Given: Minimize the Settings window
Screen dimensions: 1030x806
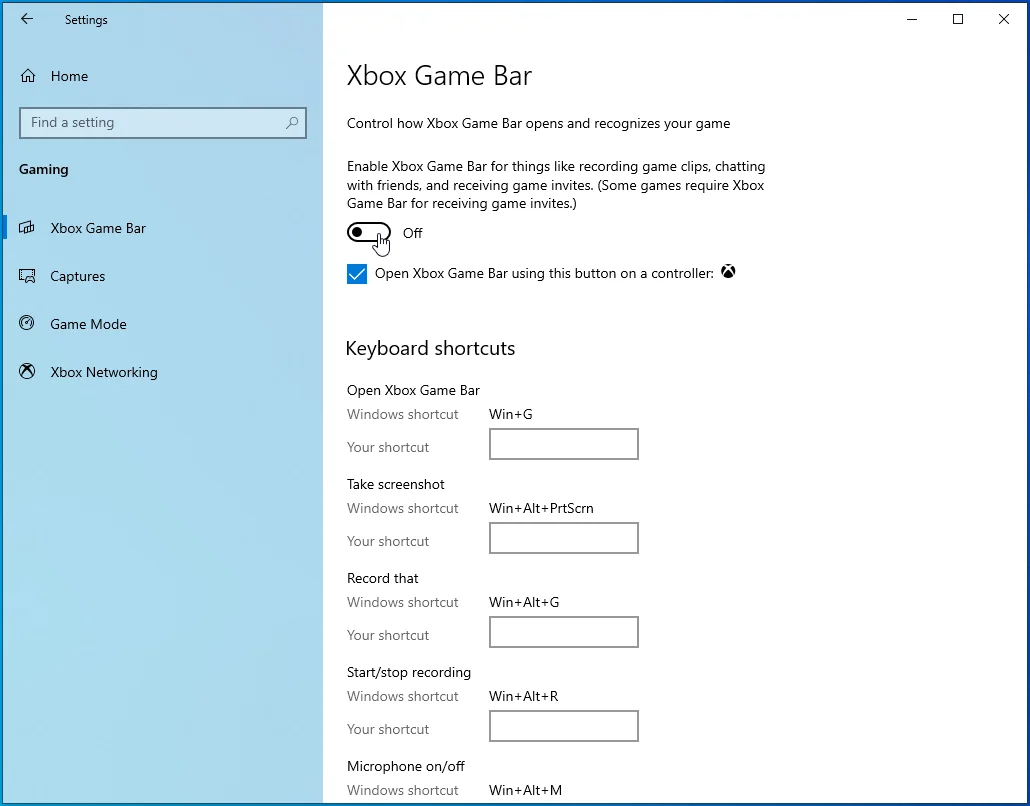Looking at the screenshot, I should 912,19.
